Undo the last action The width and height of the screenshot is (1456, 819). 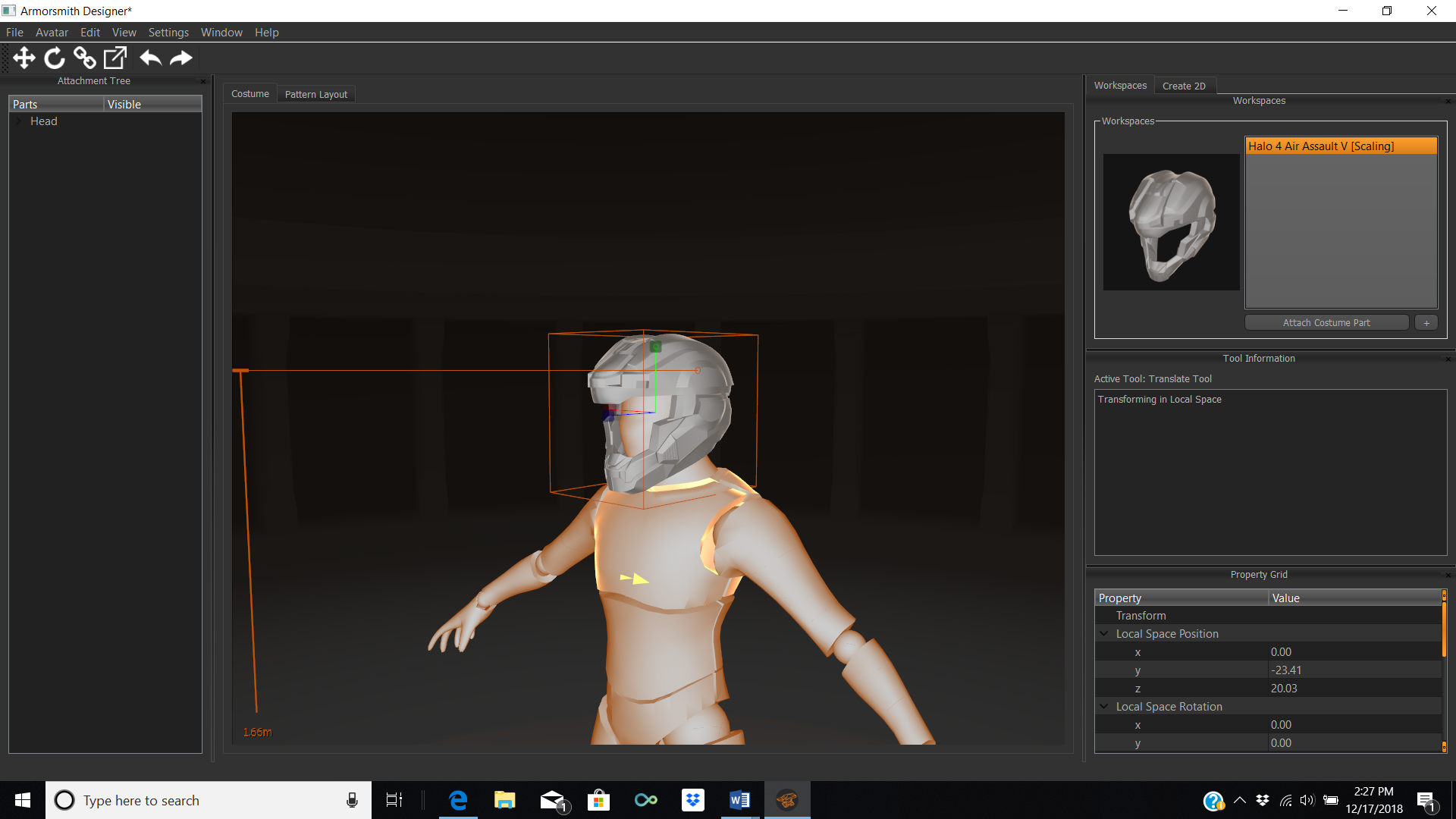click(x=150, y=58)
